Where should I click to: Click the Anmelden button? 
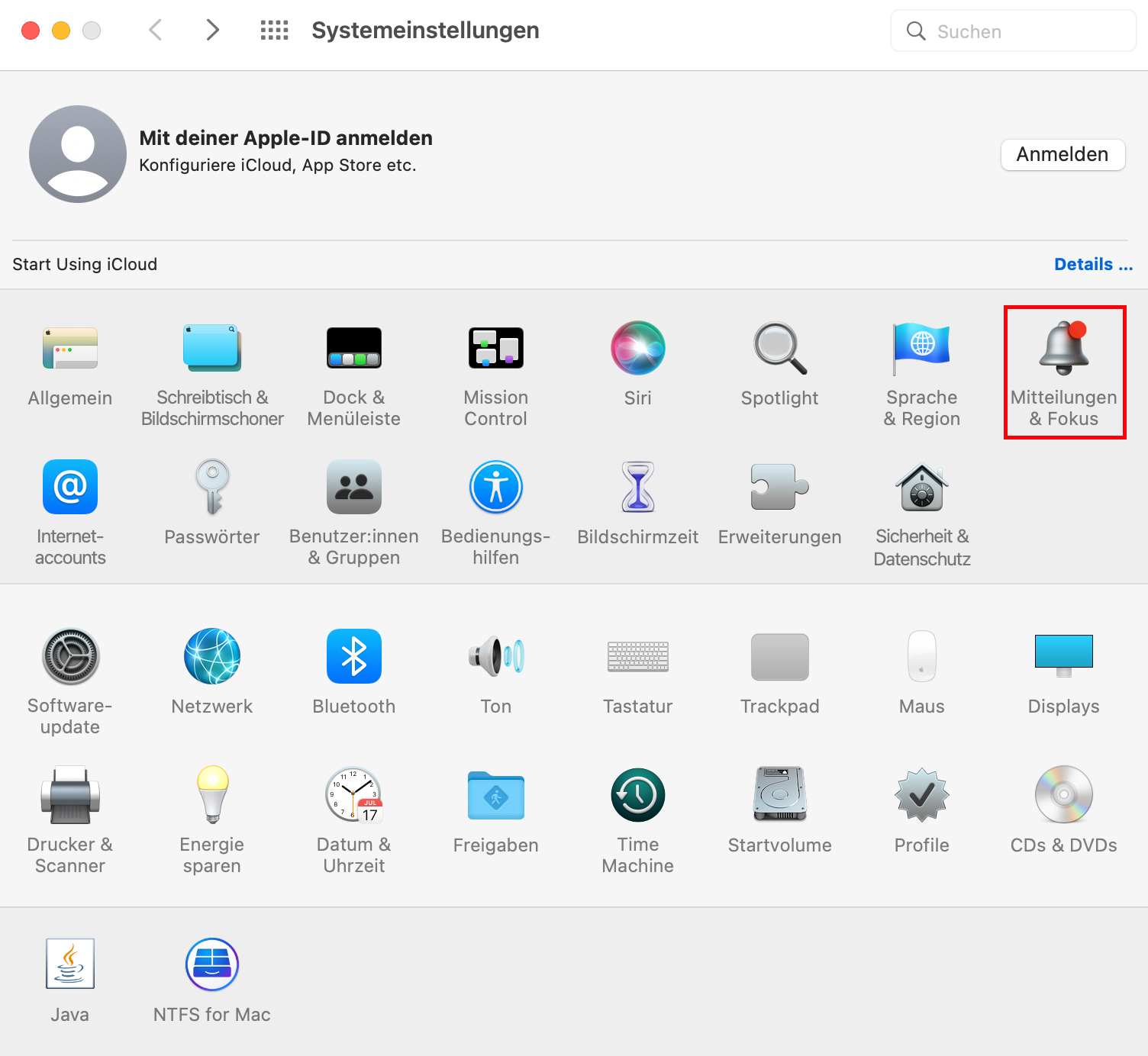click(1063, 154)
